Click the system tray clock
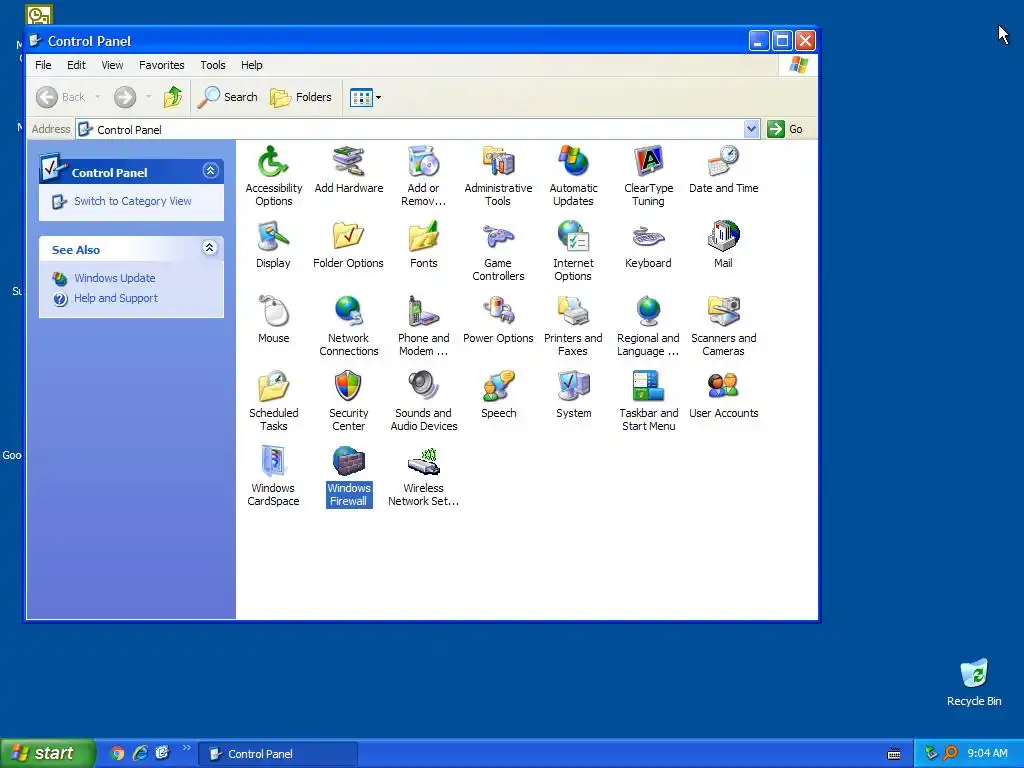This screenshot has height=768, width=1024. click(x=987, y=753)
